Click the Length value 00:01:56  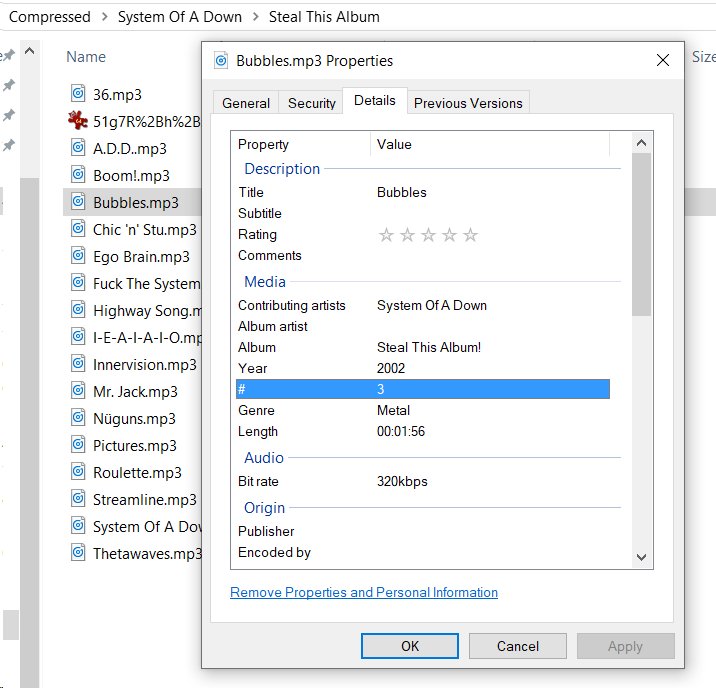(x=401, y=431)
